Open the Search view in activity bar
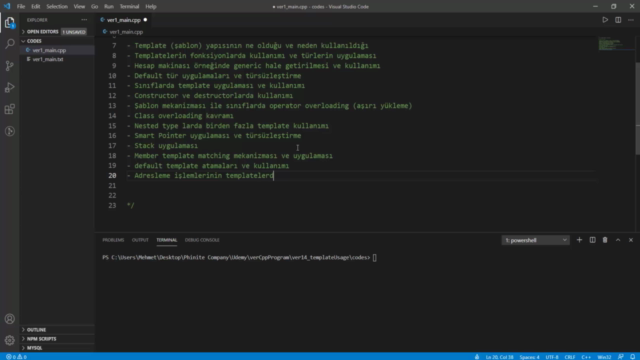The height and width of the screenshot is (360, 640). [x=9, y=44]
